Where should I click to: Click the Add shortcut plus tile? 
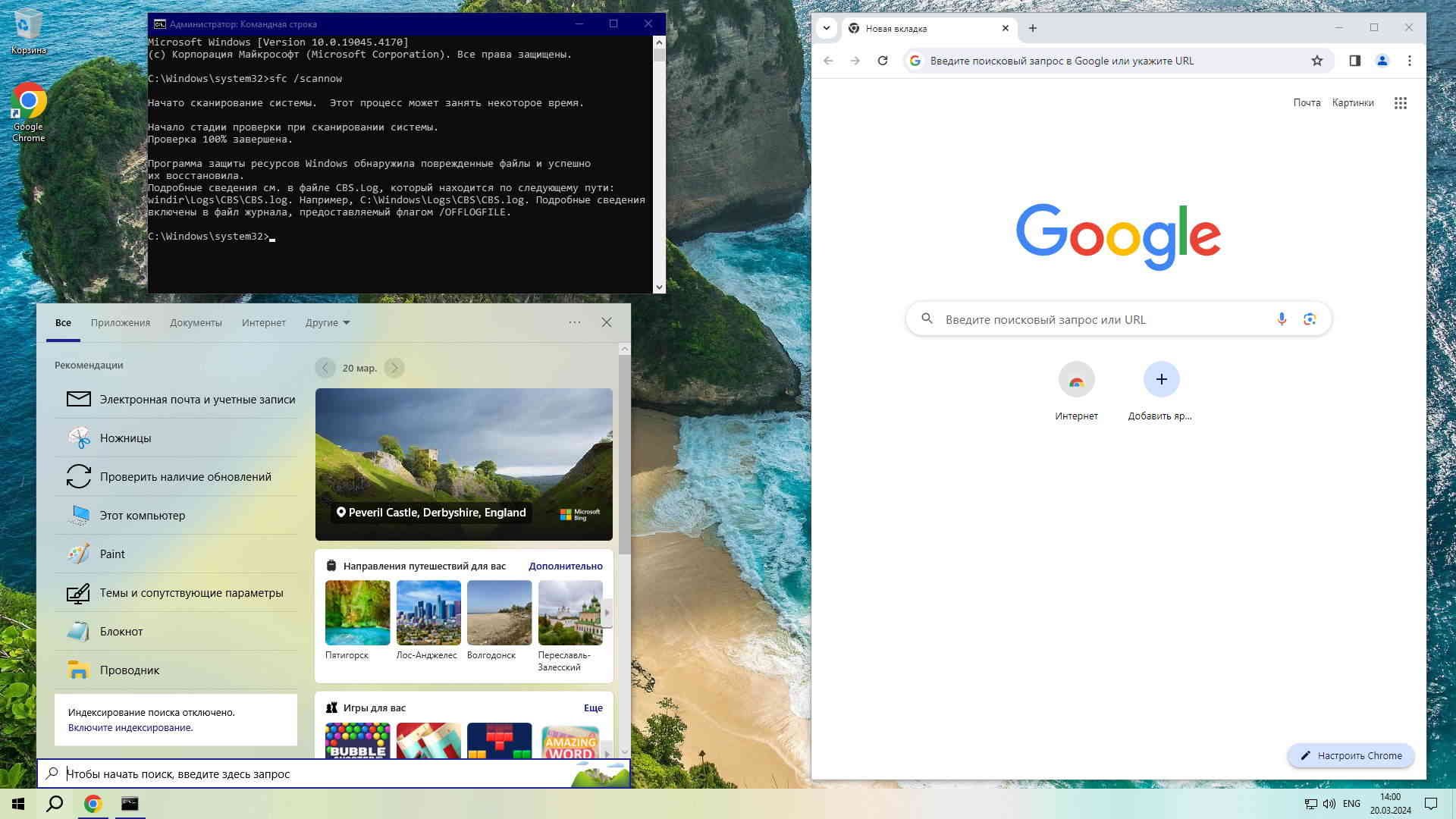(1161, 379)
